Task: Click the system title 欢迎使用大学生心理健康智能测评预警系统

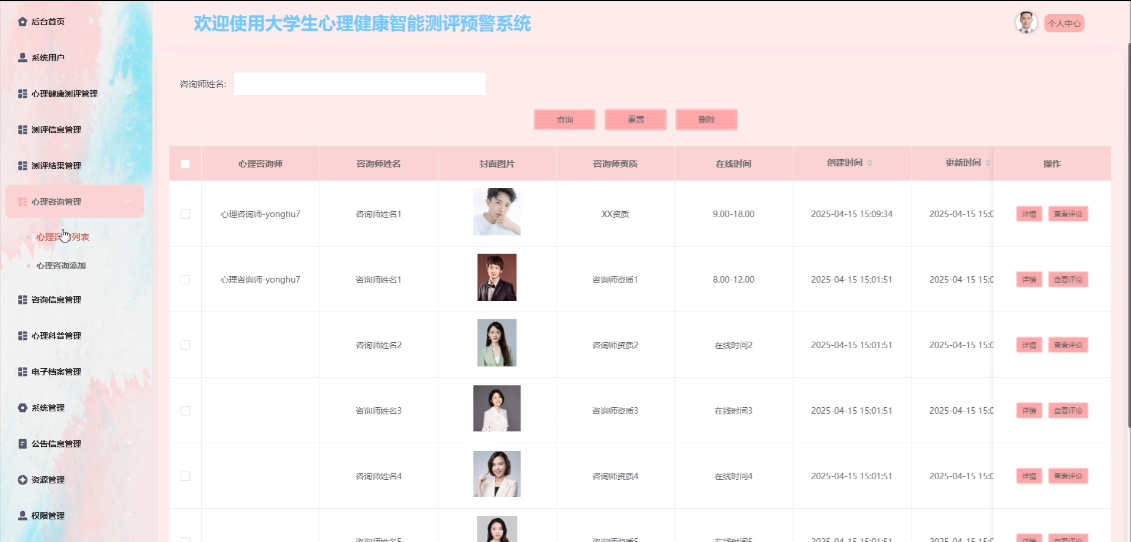Action: point(362,24)
